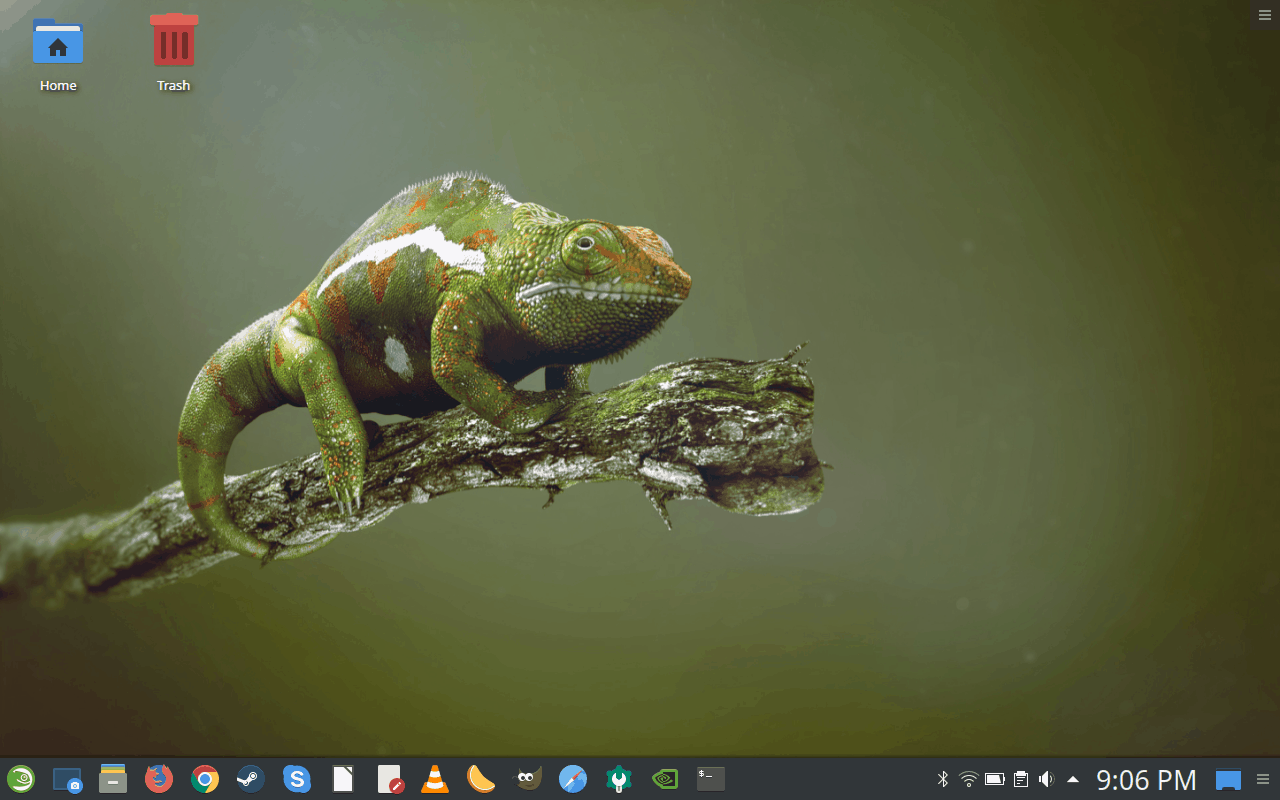Open the clipboard tray icon
The height and width of the screenshot is (800, 1280).
coord(1021,779)
